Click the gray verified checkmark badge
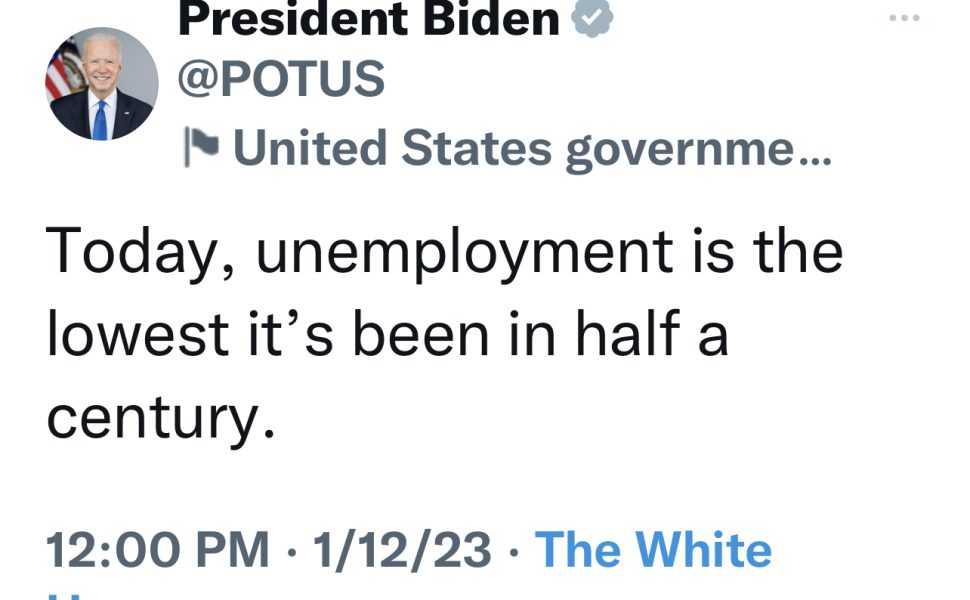Image resolution: width=970 pixels, height=600 pixels. coord(592,17)
